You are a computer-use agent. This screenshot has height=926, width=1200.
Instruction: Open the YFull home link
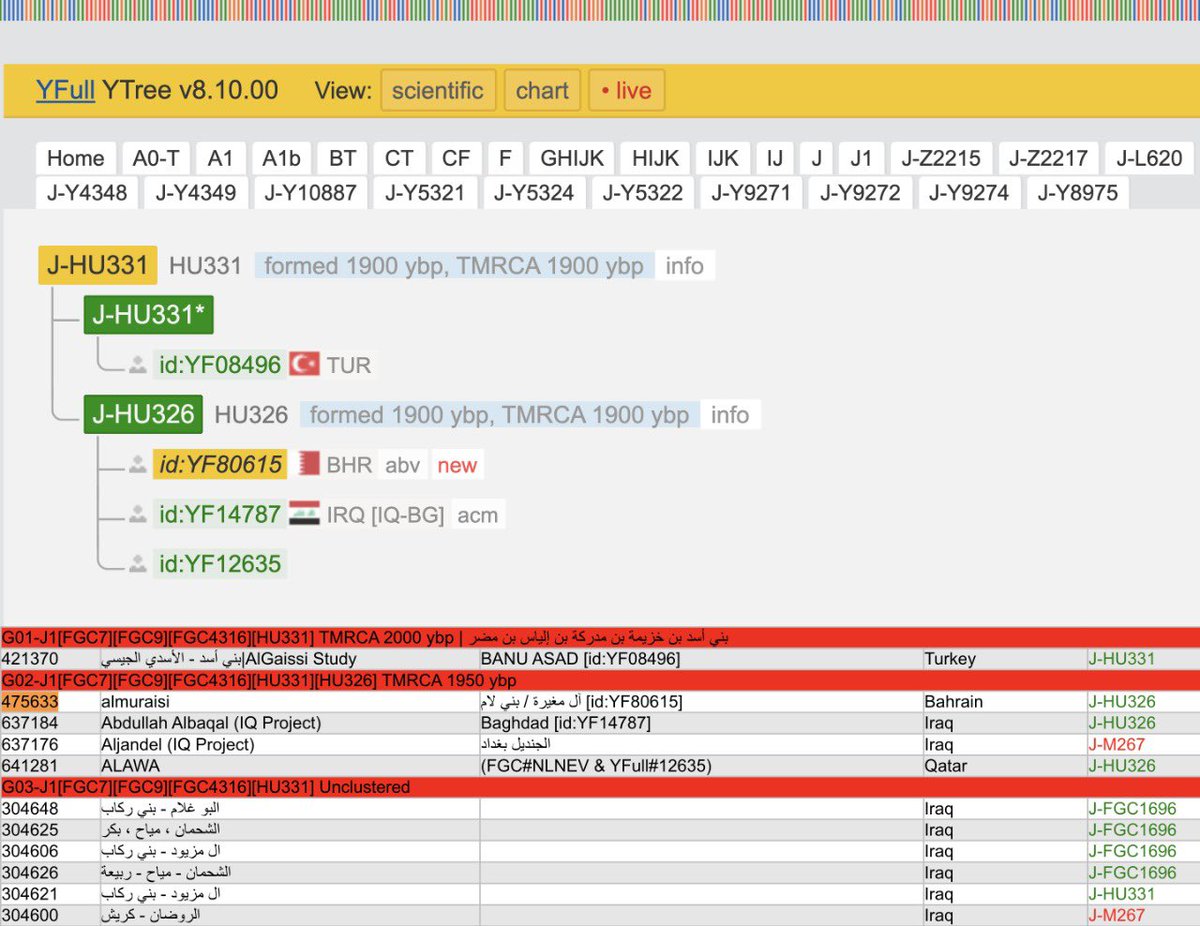coord(65,90)
